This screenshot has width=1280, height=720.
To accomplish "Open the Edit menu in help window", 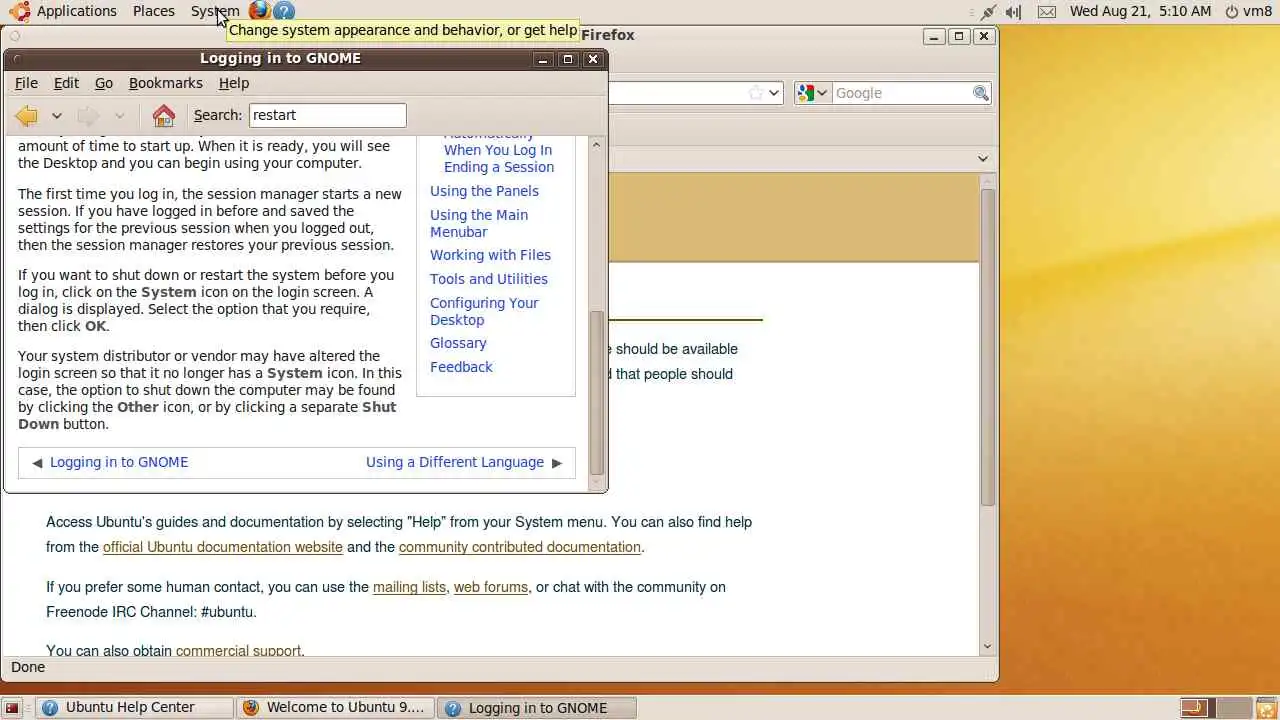I will click(x=66, y=83).
